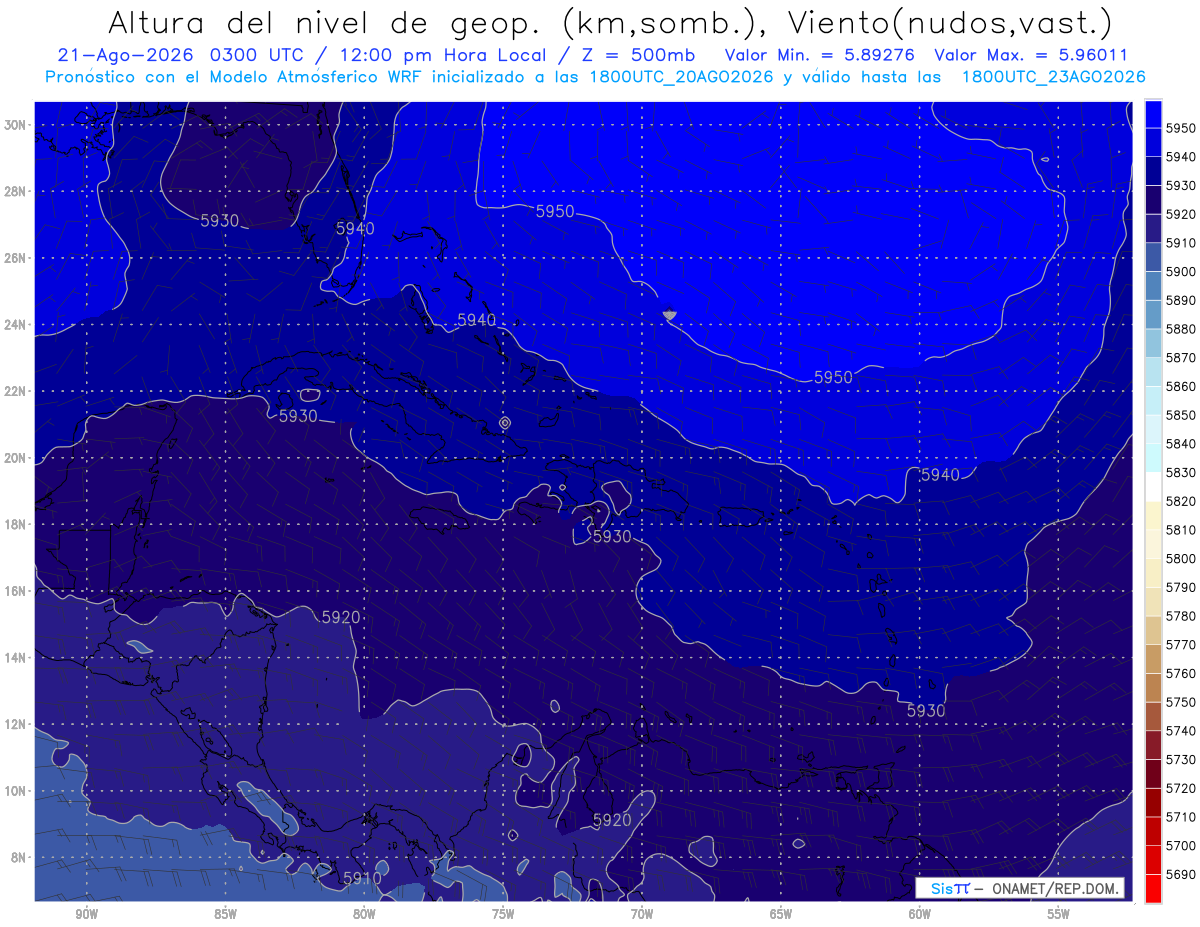
Task: Pick the dark maroon swatch between 5730 and 5720
Action: 1153,773
